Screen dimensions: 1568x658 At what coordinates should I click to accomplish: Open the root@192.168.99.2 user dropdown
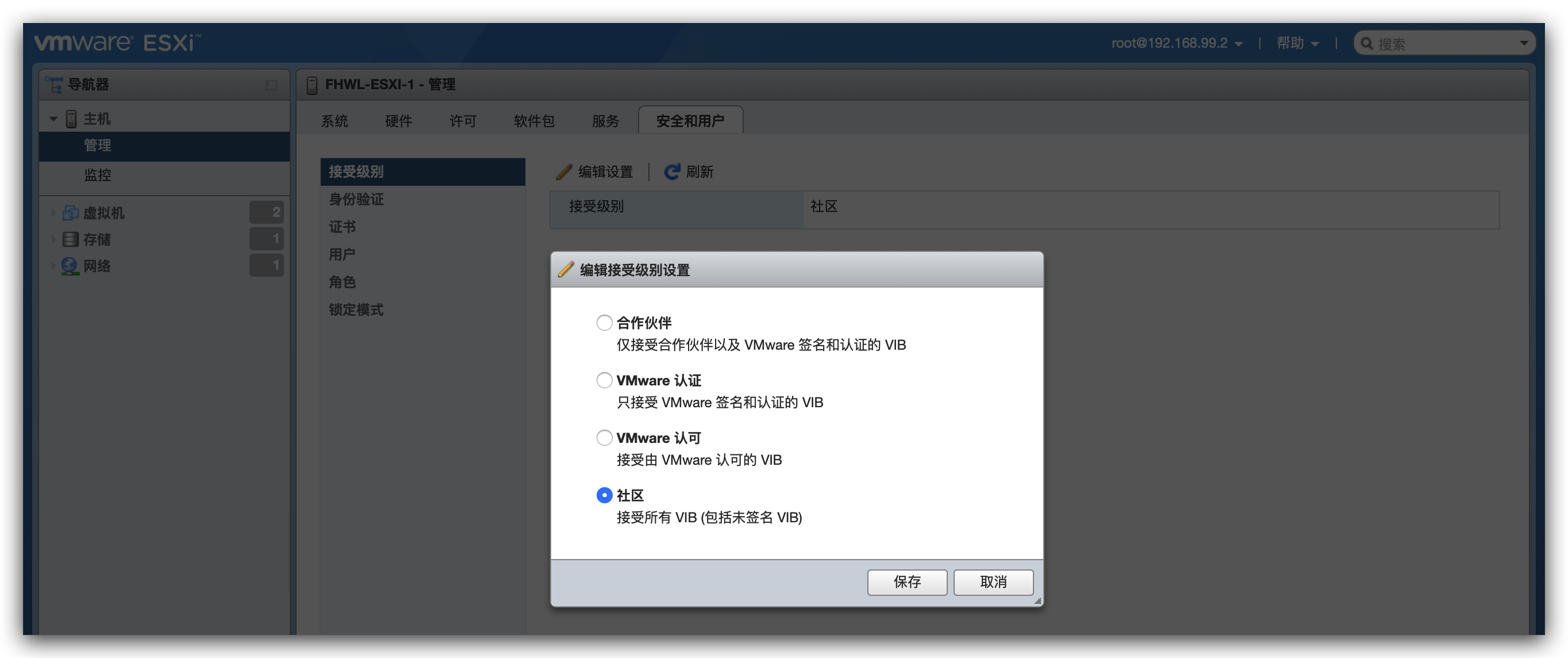1176,43
